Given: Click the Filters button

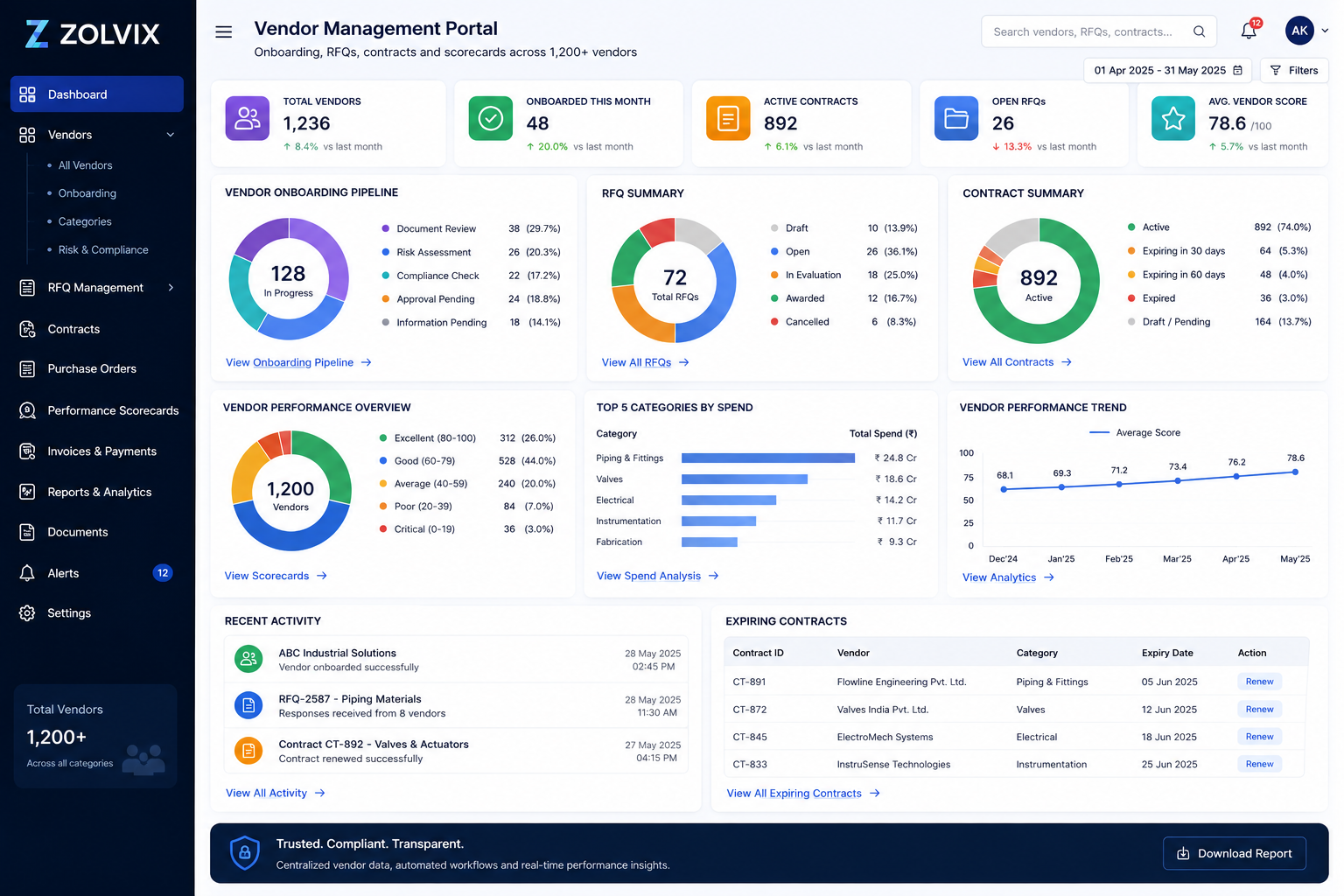Looking at the screenshot, I should pos(1294,70).
